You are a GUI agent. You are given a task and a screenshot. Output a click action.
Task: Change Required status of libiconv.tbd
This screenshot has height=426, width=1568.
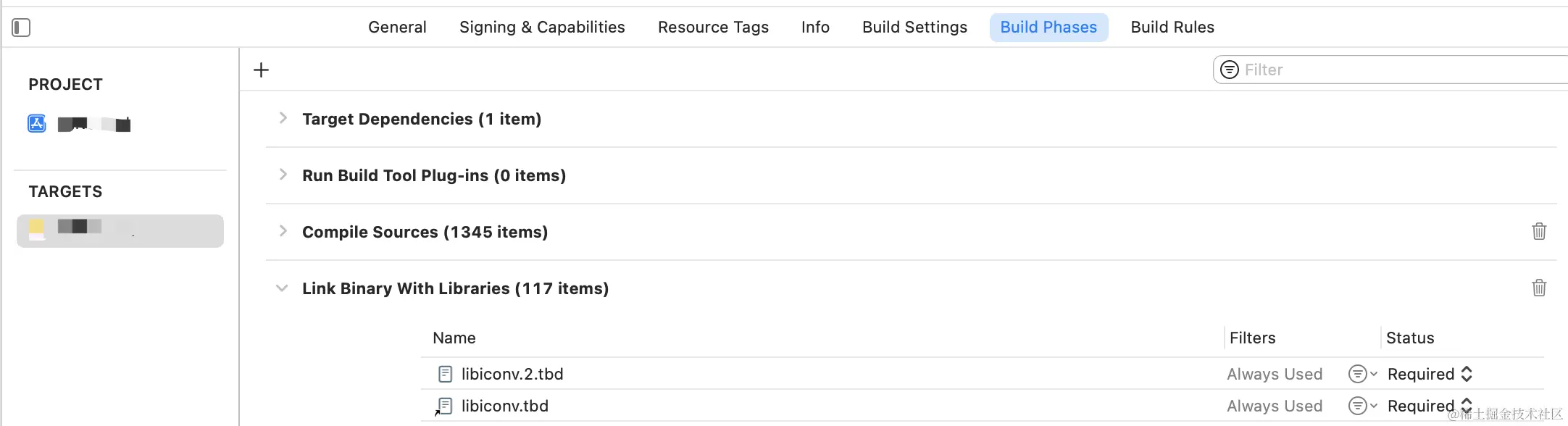click(1430, 406)
